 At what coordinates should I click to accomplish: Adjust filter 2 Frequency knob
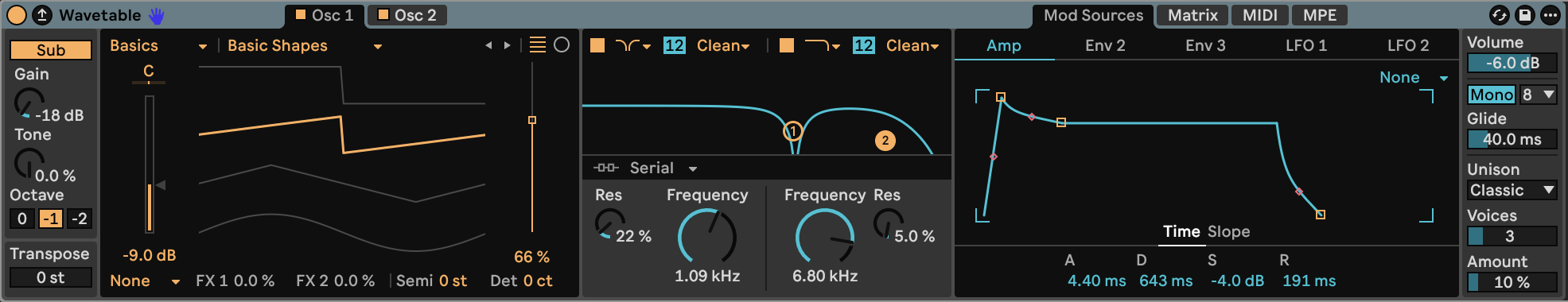824,236
